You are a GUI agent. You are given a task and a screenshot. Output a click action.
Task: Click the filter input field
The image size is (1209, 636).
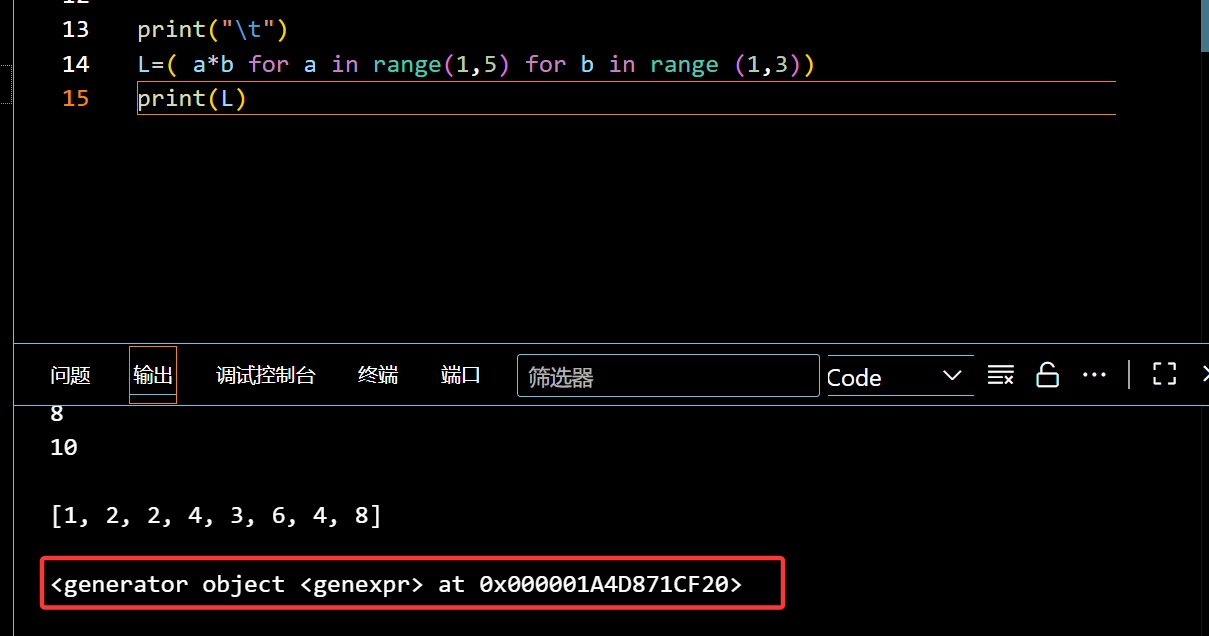[x=667, y=377]
